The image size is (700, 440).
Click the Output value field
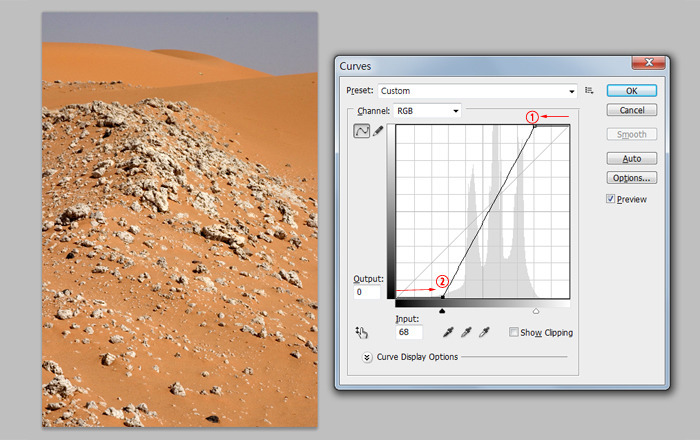pyautogui.click(x=367, y=292)
